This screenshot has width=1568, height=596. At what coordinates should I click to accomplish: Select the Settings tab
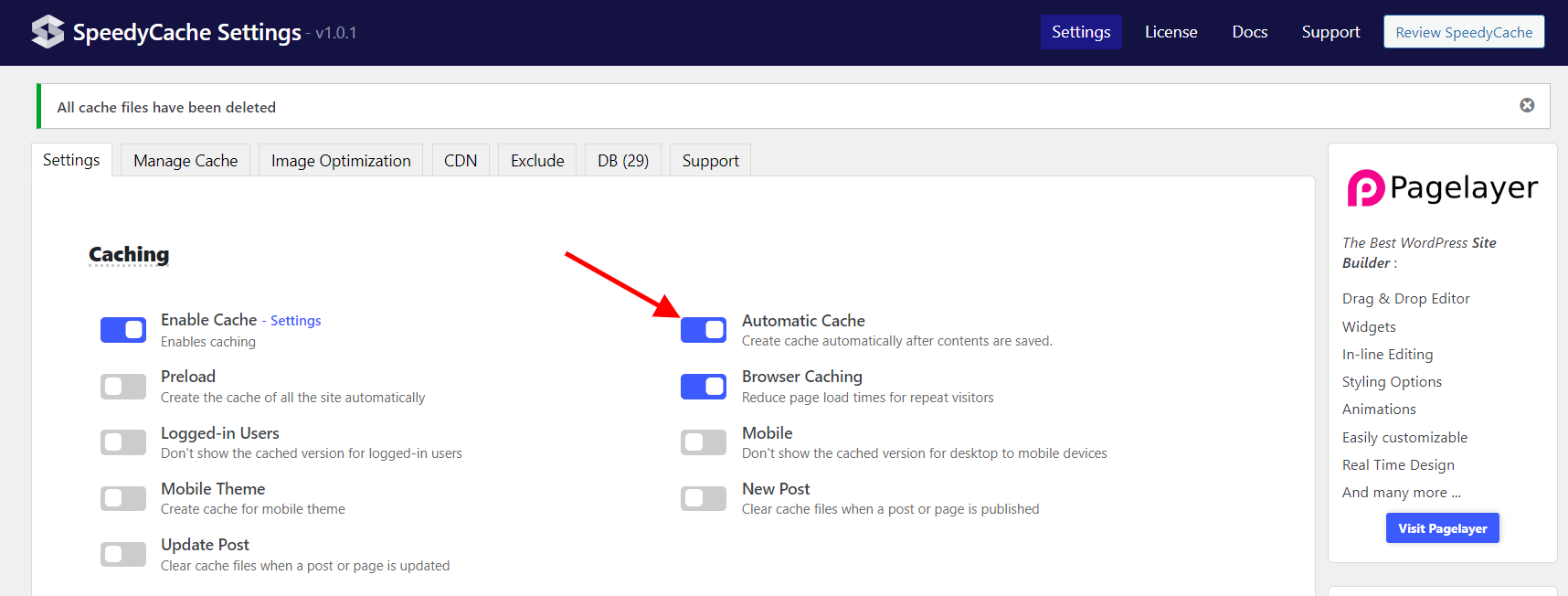click(71, 160)
